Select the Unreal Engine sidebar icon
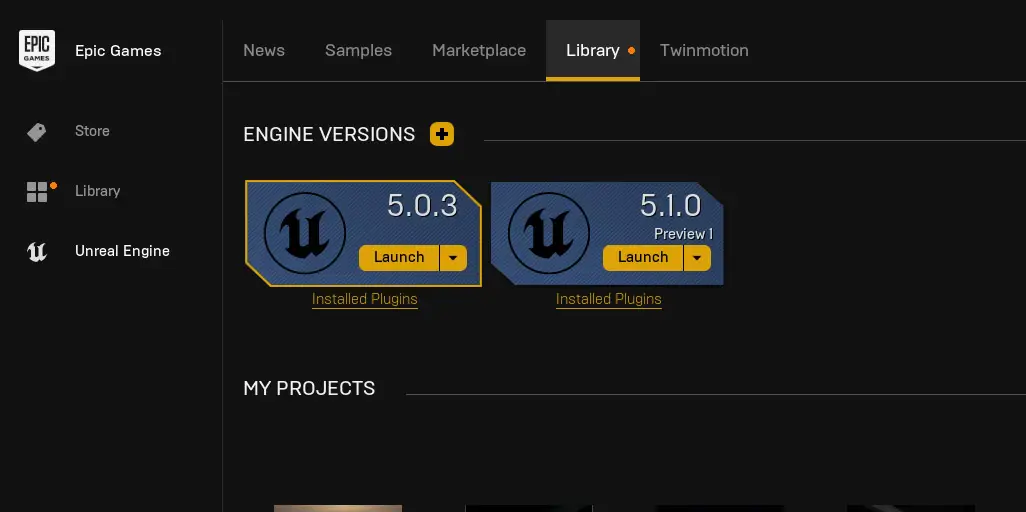Image resolution: width=1026 pixels, height=512 pixels. tap(37, 252)
